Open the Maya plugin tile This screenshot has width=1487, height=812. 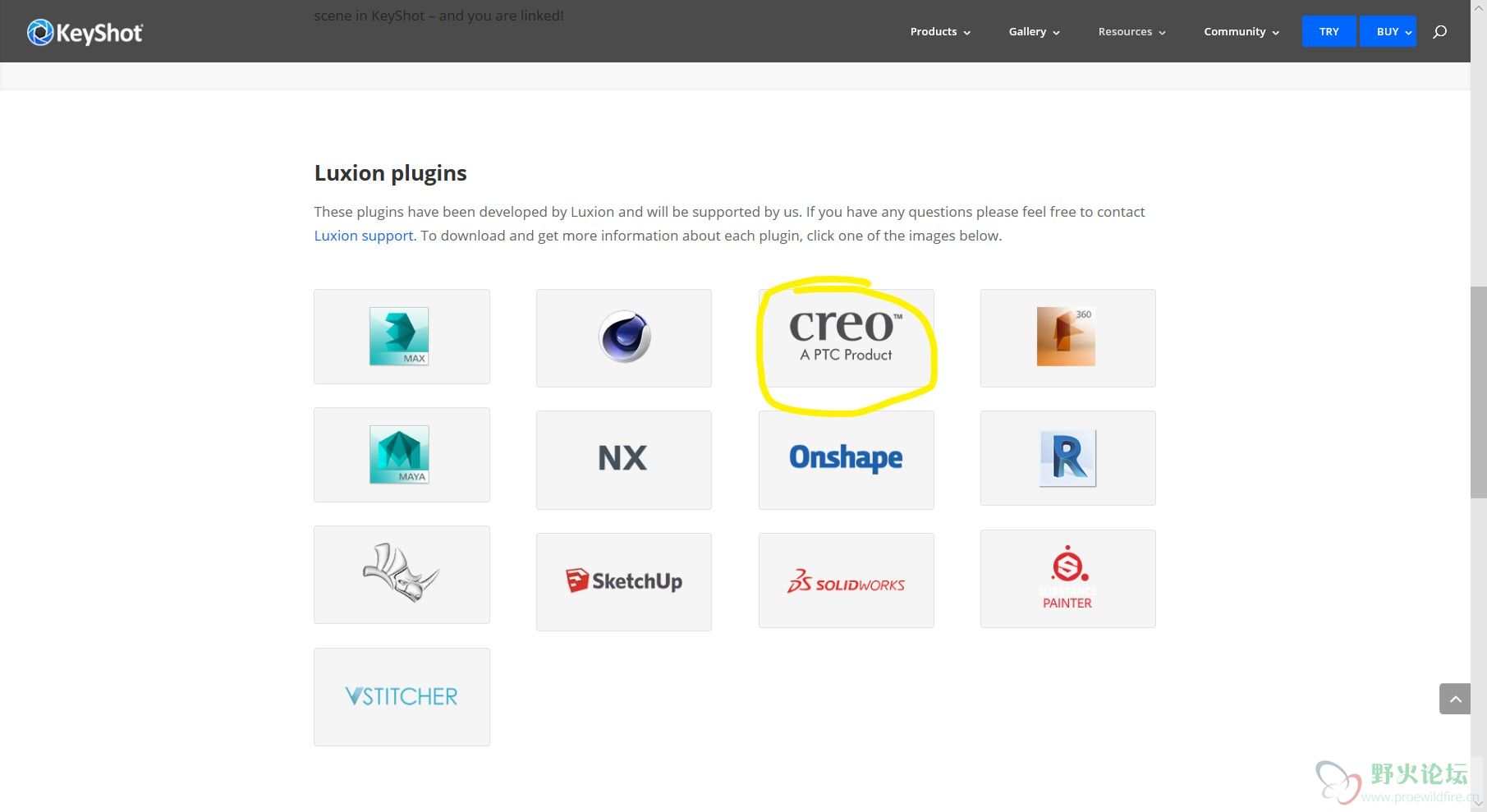(x=402, y=455)
